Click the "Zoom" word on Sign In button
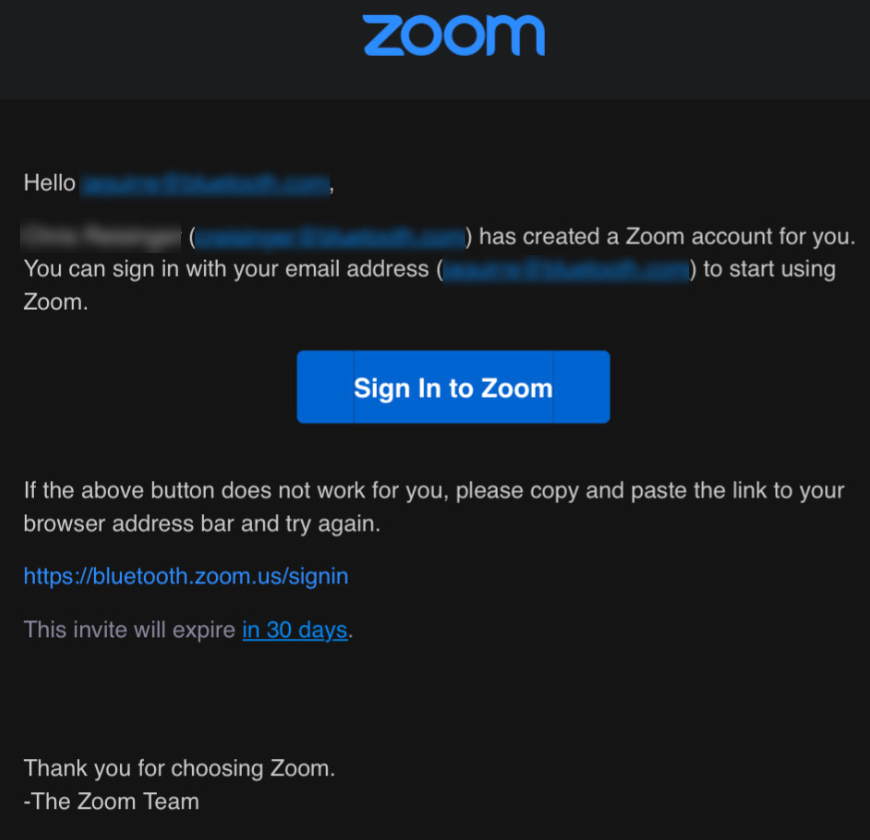 click(517, 388)
